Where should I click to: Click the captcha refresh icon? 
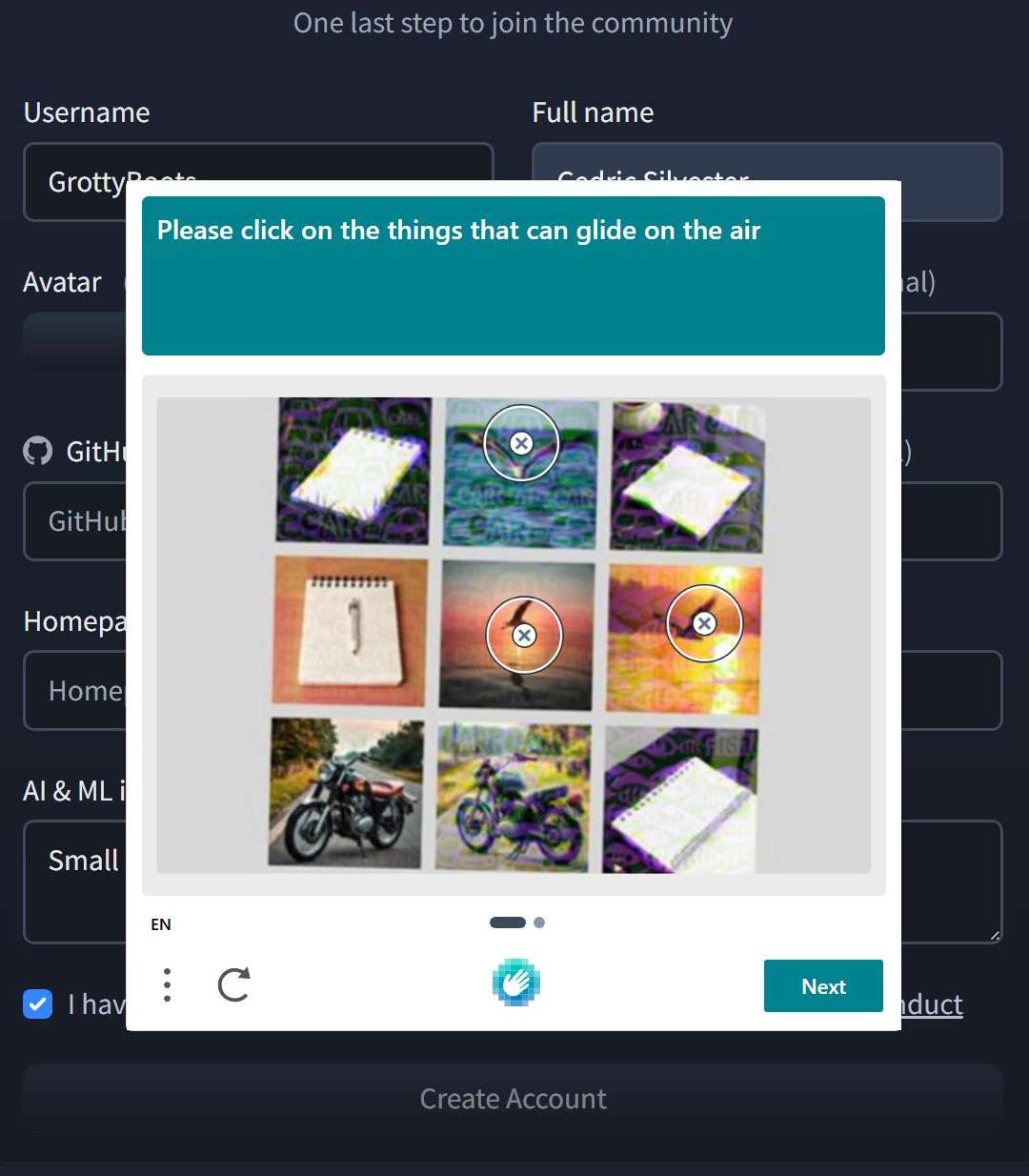[233, 984]
